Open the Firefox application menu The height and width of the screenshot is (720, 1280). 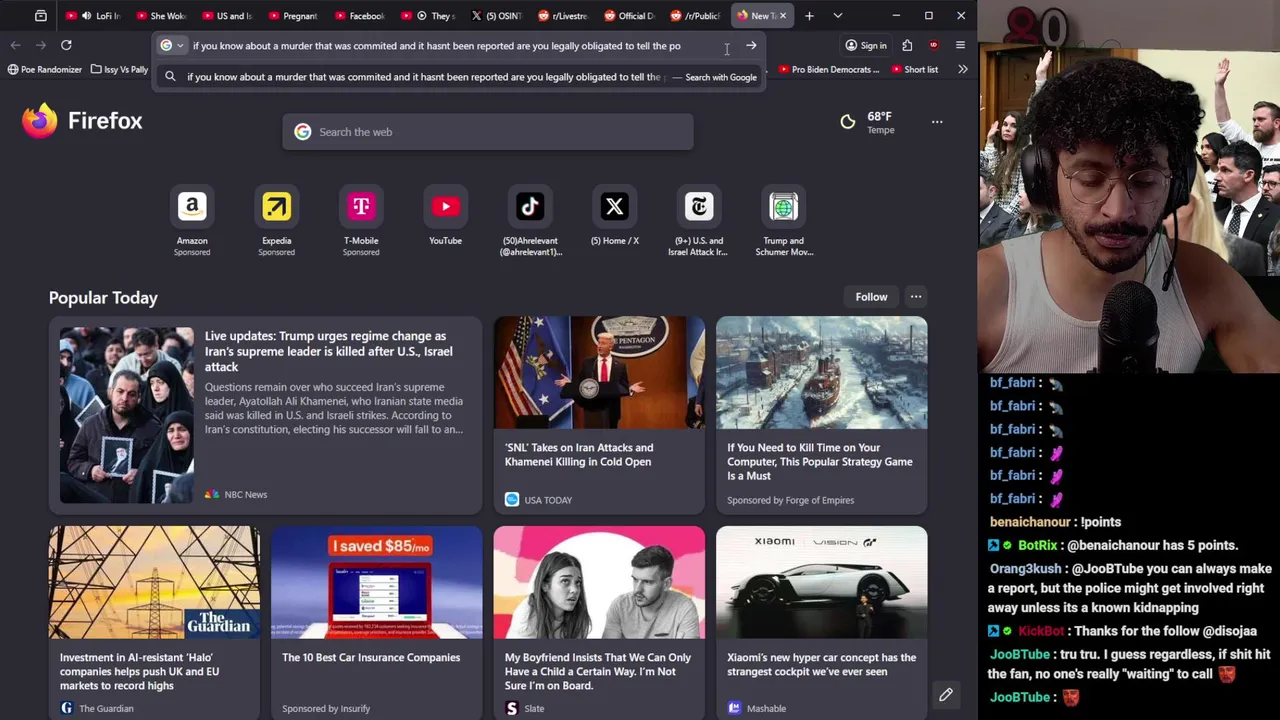(960, 45)
